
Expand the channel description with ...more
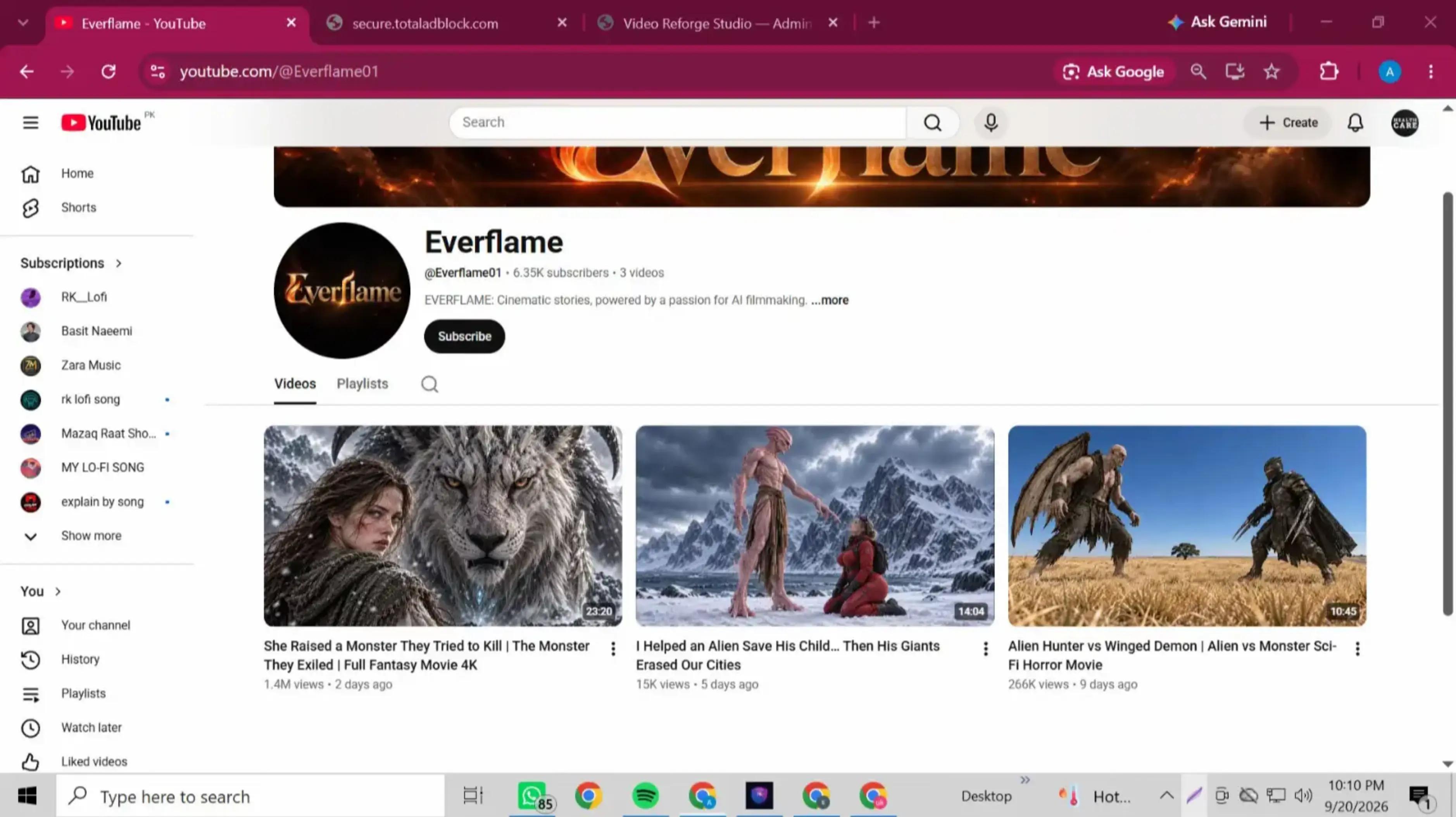click(830, 300)
